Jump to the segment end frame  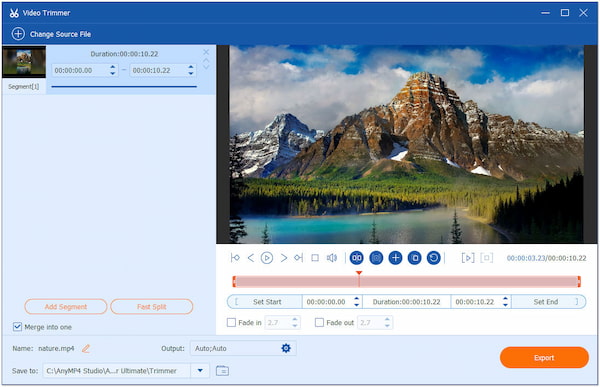[x=298, y=258]
